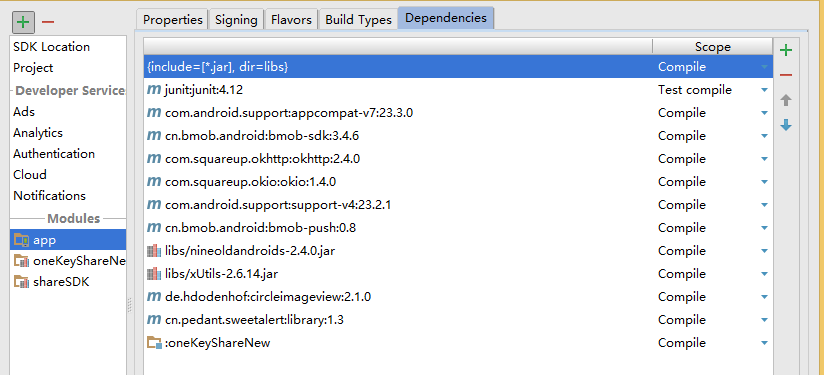Click Test compile scope value
The width and height of the screenshot is (824, 375).
coord(695,90)
